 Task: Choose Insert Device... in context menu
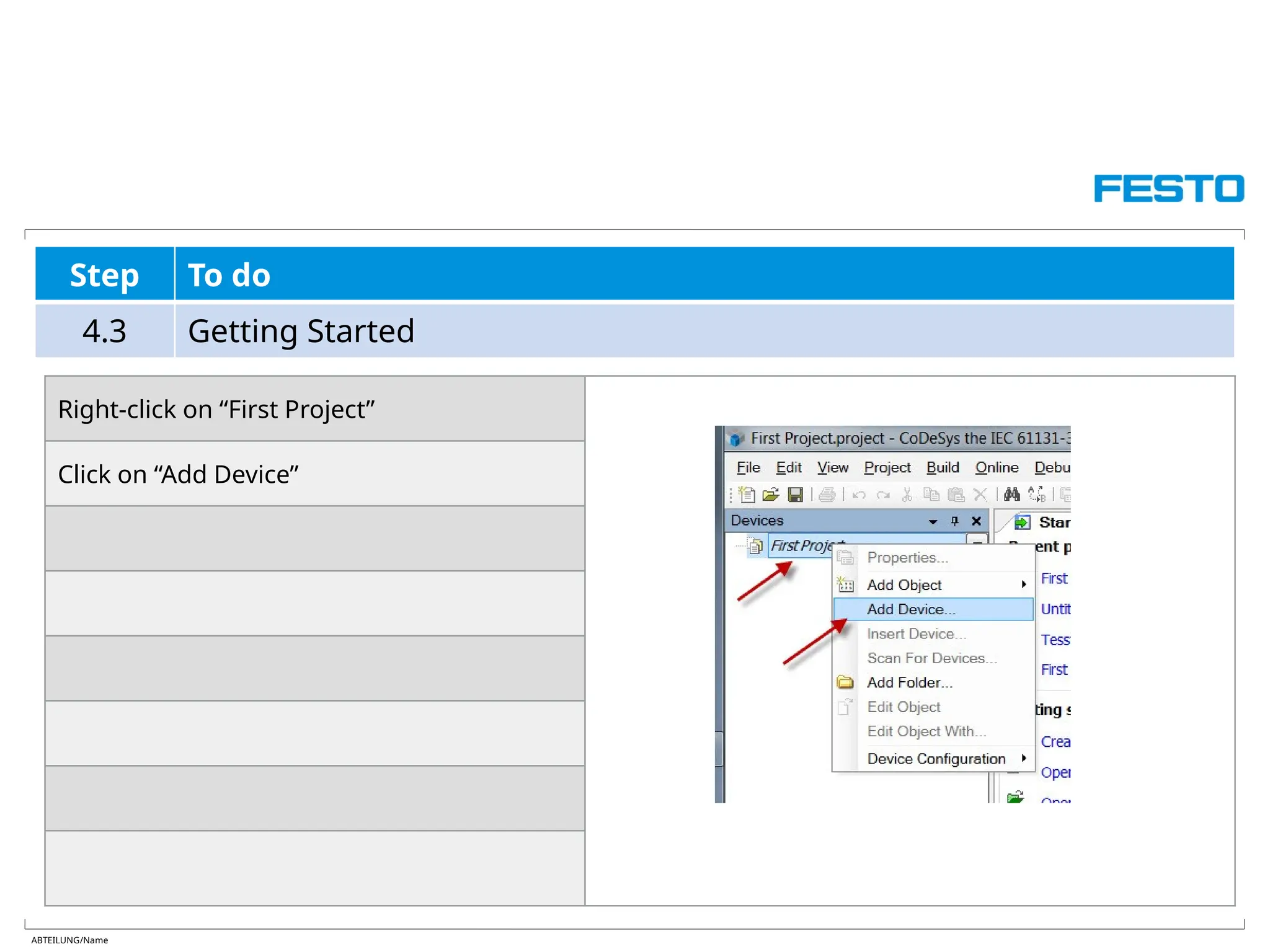pyautogui.click(x=933, y=633)
